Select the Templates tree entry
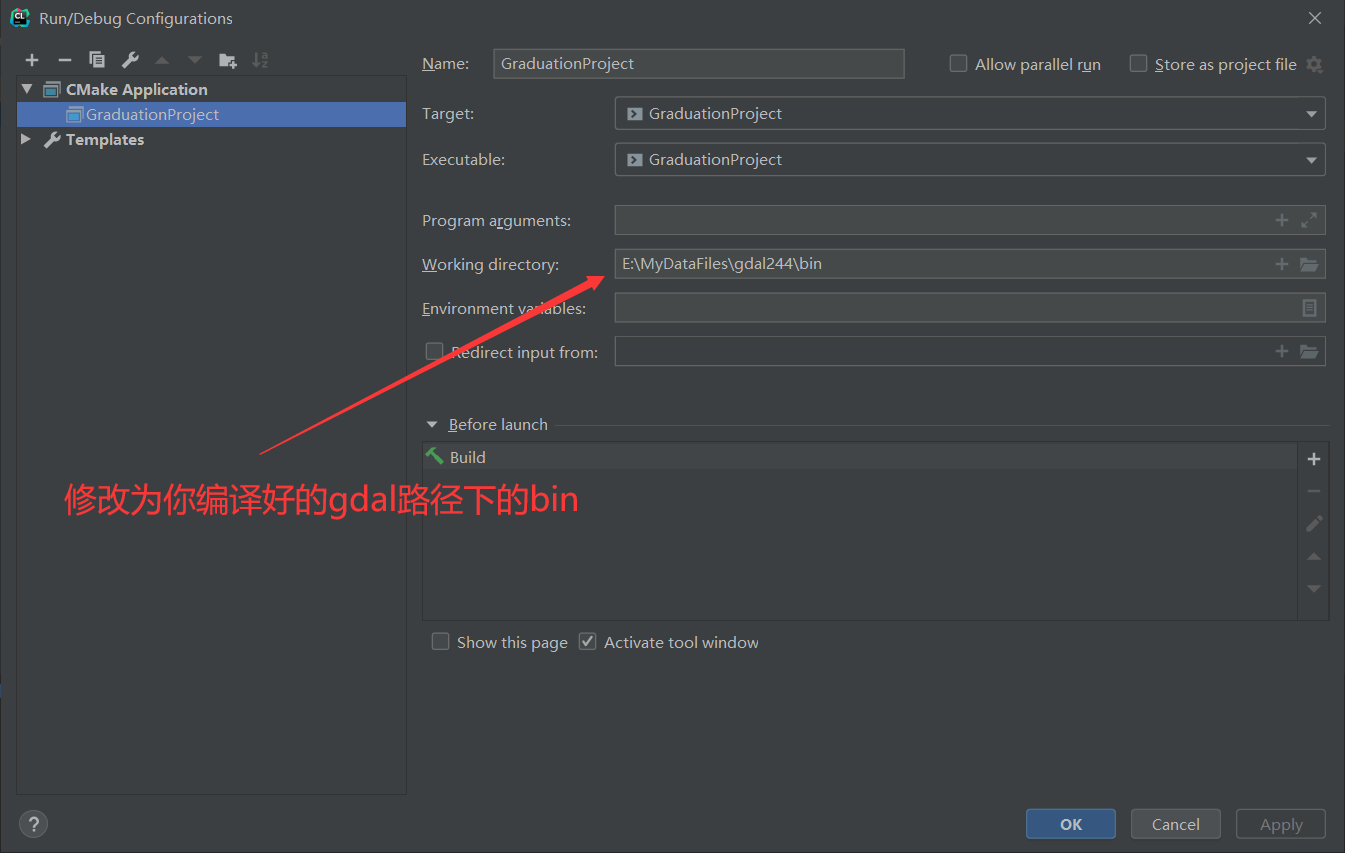 point(105,139)
